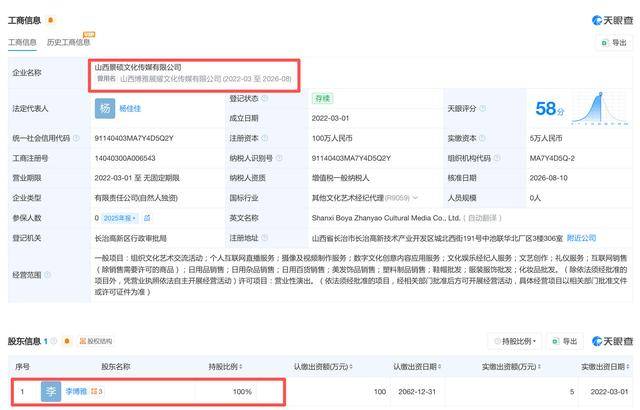Image resolution: width=640 pixels, height=410 pixels.
Task: Click the 成立日期 value 2022-03-01
Action: [x=330, y=118]
